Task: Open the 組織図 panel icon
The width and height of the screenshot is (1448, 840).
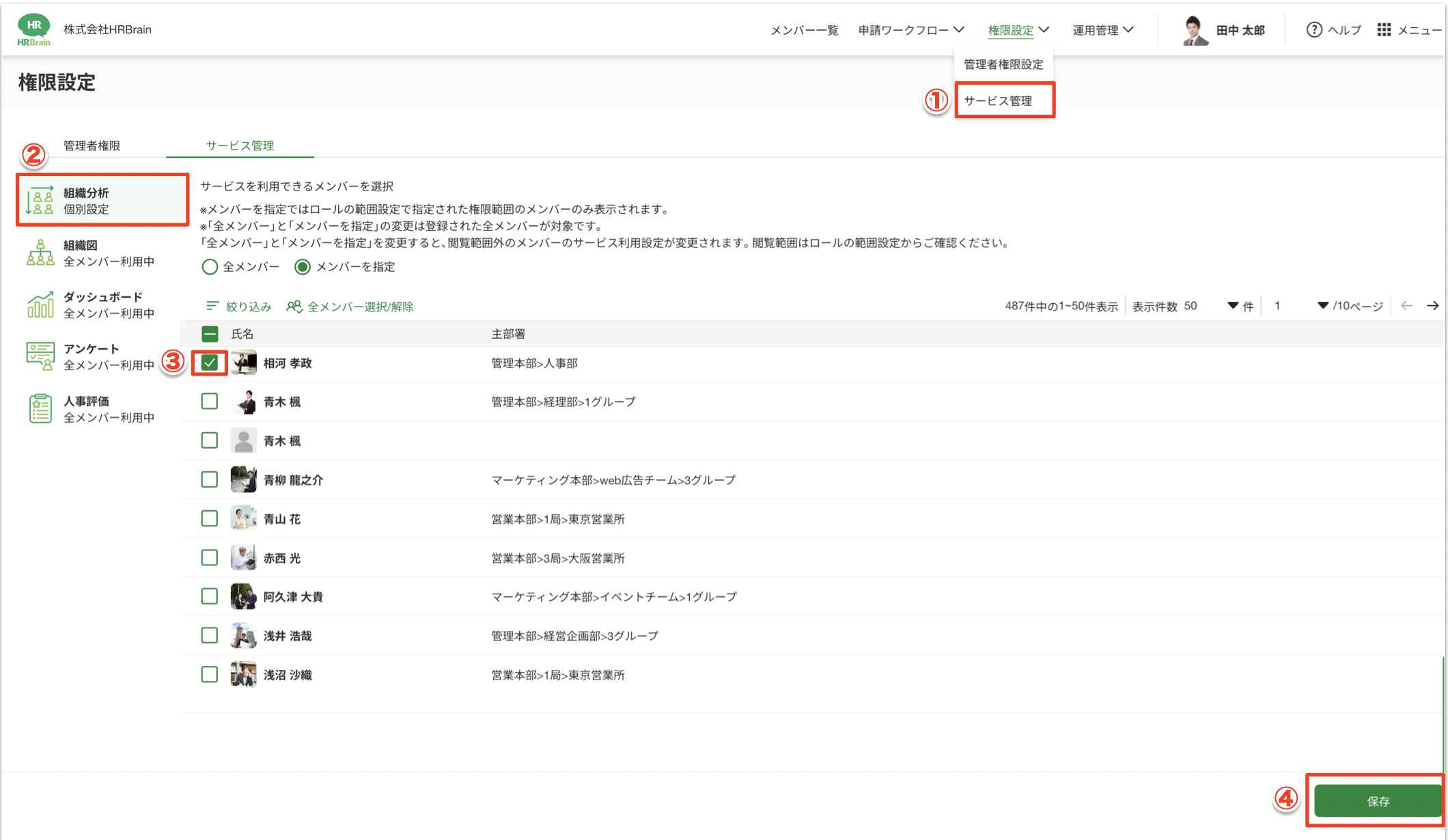Action: [x=40, y=253]
